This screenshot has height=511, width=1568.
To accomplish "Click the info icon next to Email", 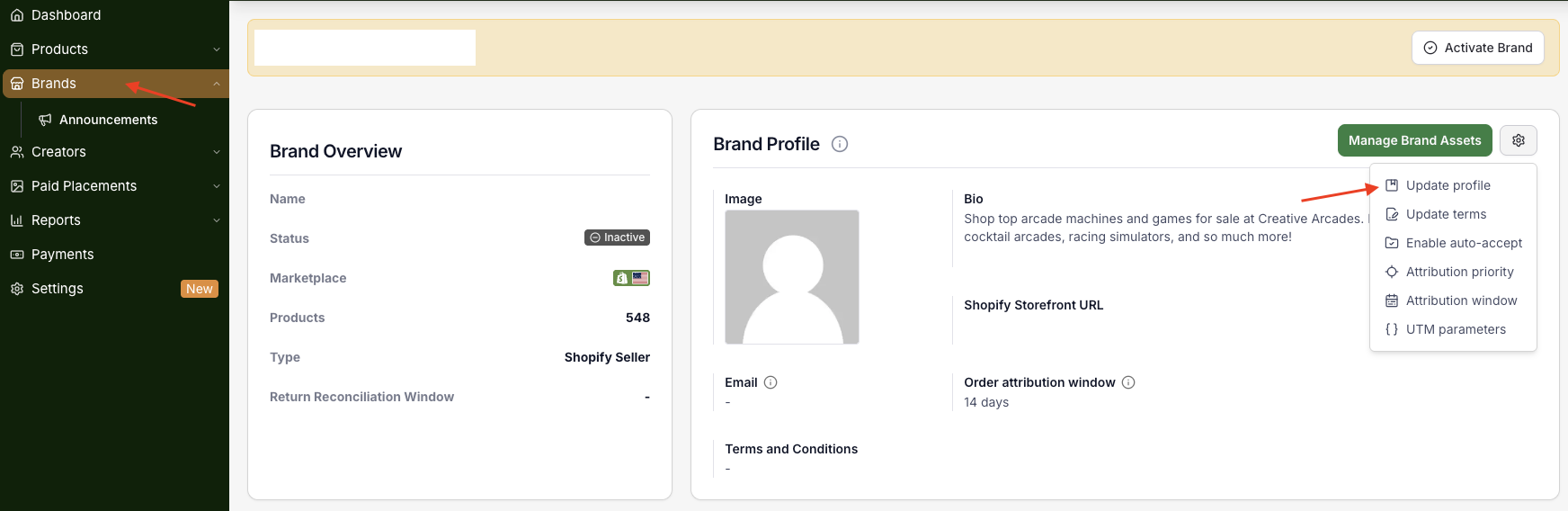I will pos(771,382).
